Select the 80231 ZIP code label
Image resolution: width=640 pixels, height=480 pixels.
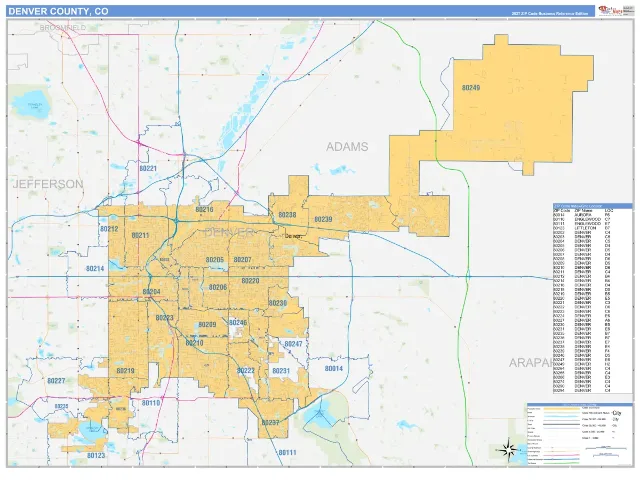pos(281,371)
